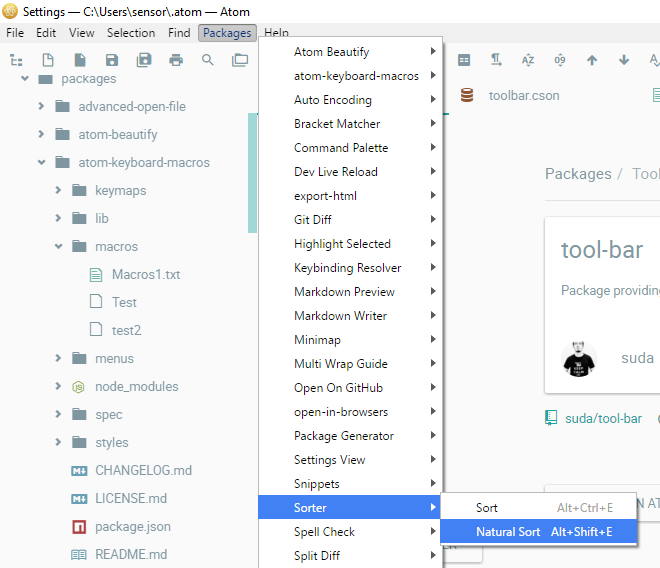
Task: Click the Packages breadcrumb link
Action: (578, 174)
